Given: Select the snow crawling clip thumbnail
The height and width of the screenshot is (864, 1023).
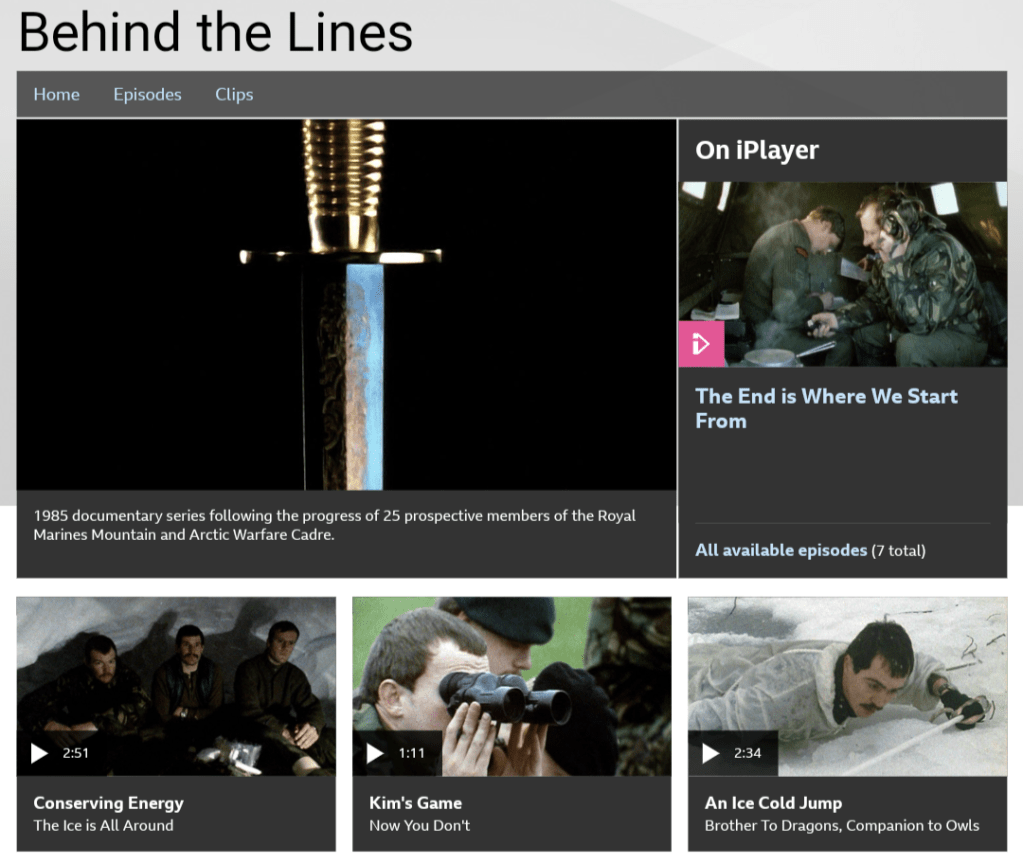Looking at the screenshot, I should [x=847, y=687].
